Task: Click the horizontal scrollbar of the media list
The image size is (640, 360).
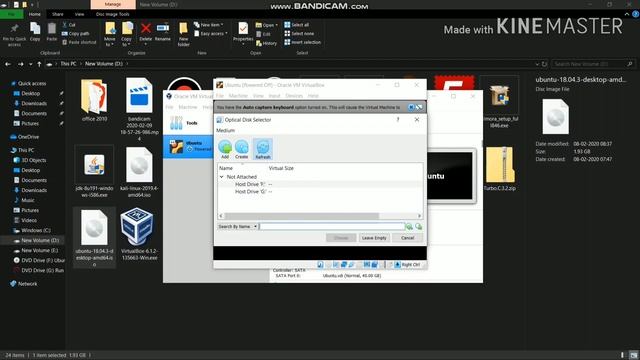Action: (x=320, y=216)
